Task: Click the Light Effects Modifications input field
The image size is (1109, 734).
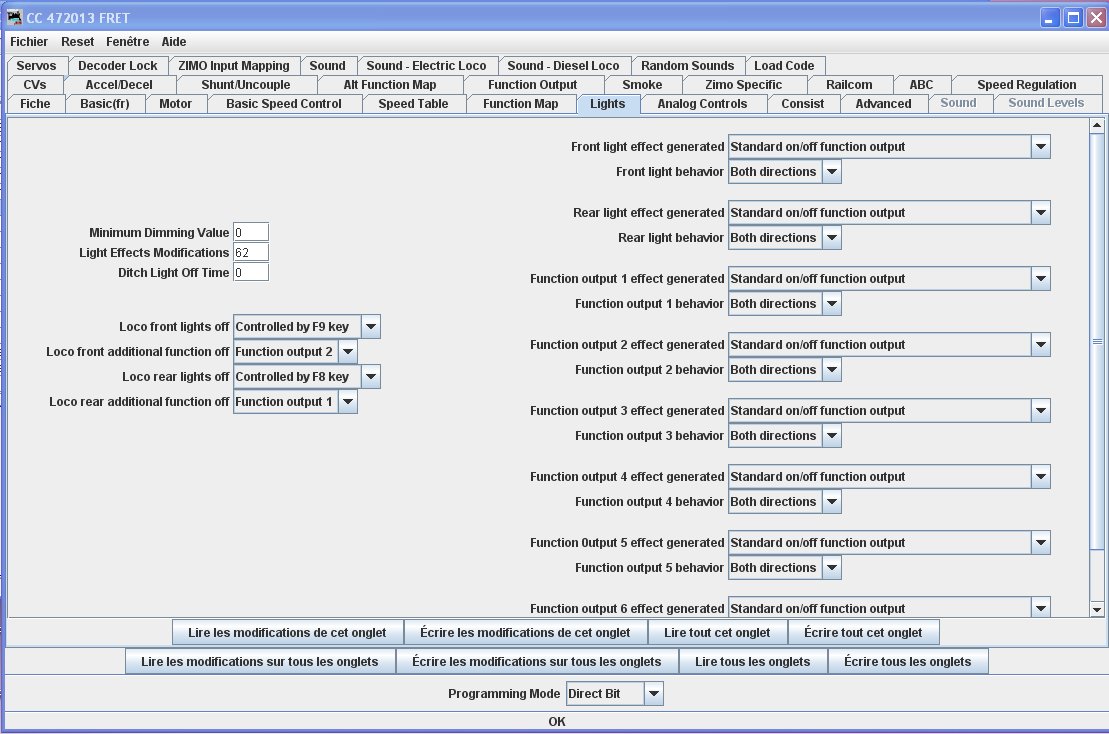Action: coord(251,252)
